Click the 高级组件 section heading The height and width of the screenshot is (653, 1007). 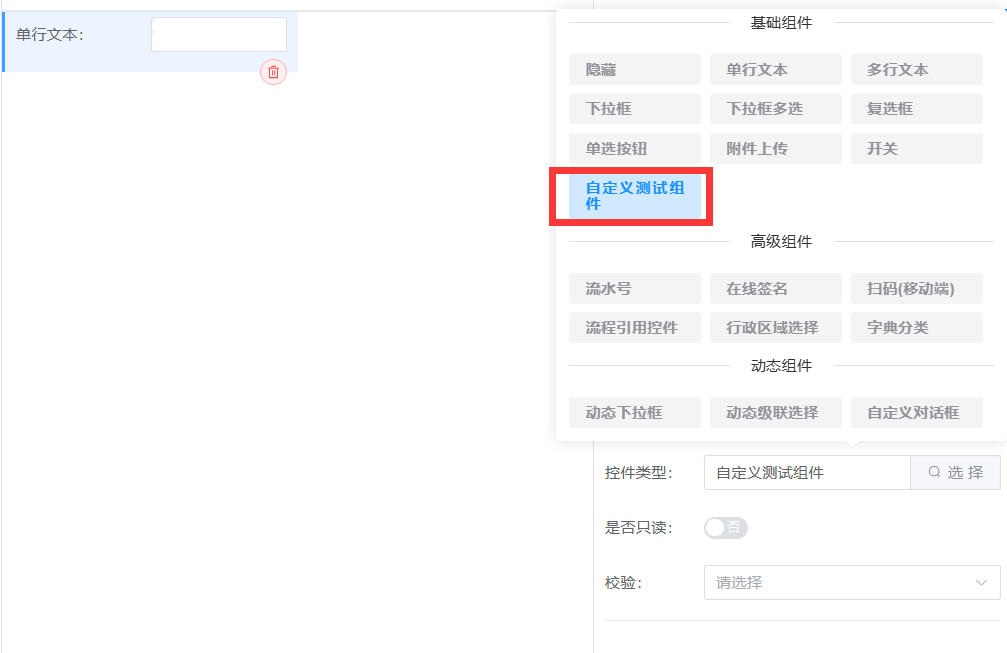click(781, 241)
